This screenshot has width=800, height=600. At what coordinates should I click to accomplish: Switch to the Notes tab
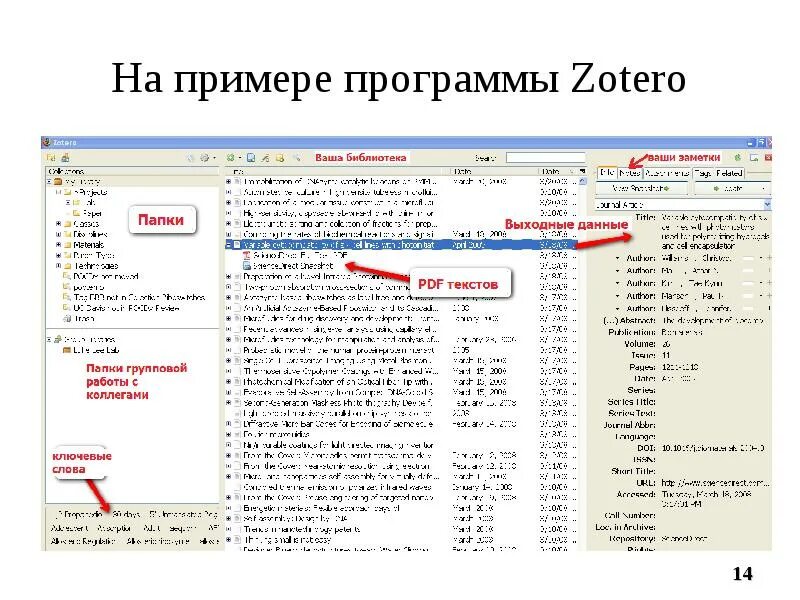(x=630, y=173)
